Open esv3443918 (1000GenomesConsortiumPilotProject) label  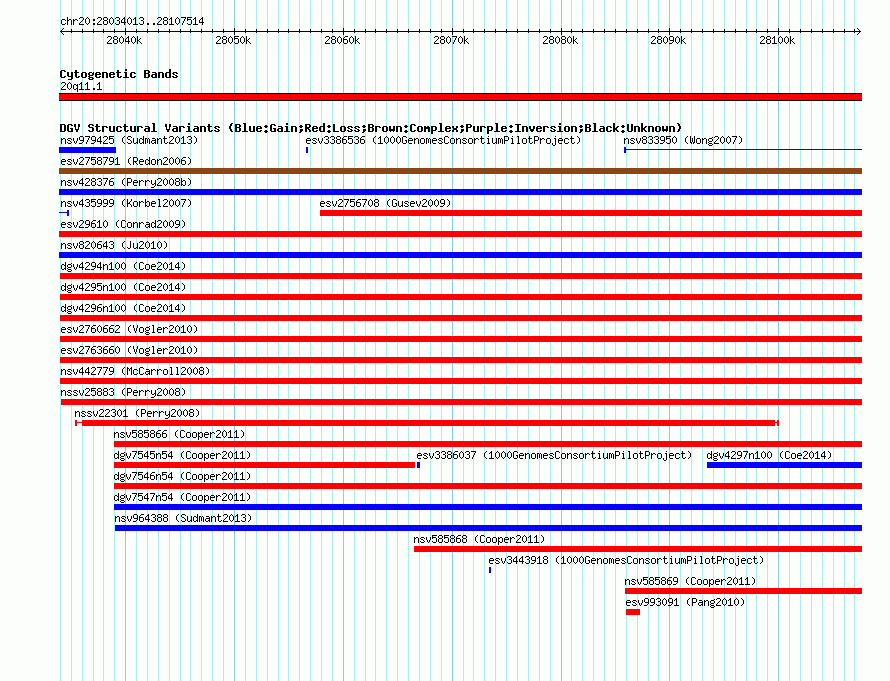point(626,560)
